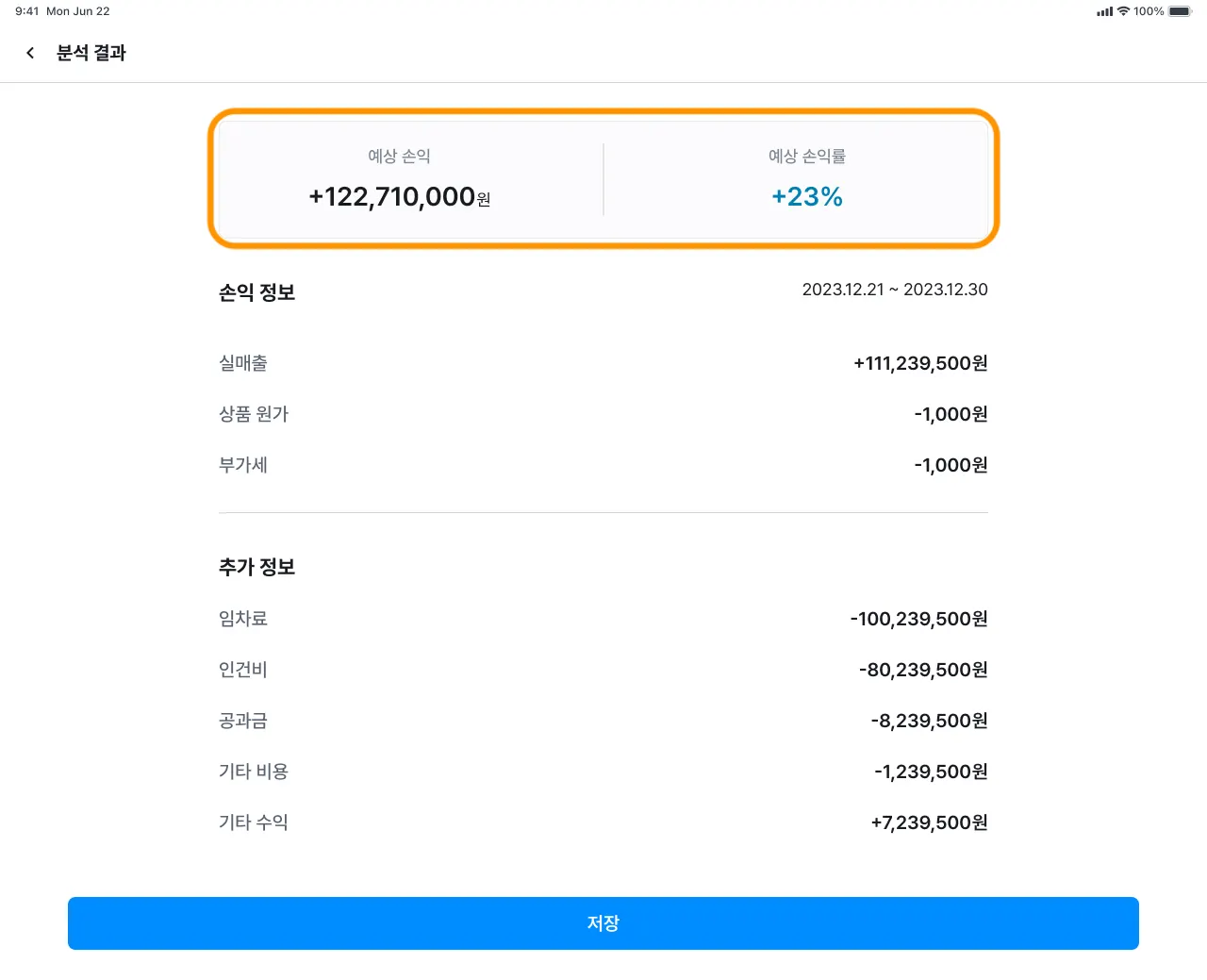Viewport: 1207px width, 980px height.
Task: Tap the +23% 예상 손익률 value
Action: click(x=807, y=196)
